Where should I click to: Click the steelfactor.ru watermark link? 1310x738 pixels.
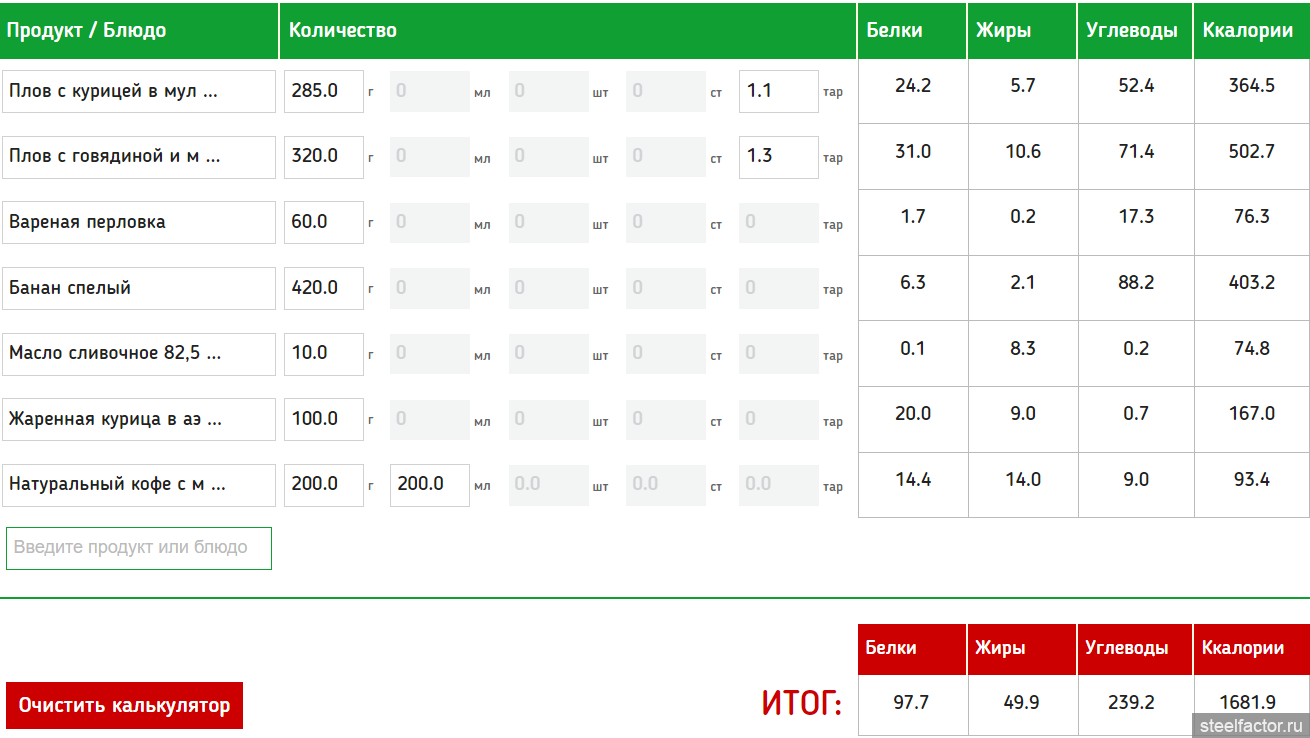[1249, 725]
